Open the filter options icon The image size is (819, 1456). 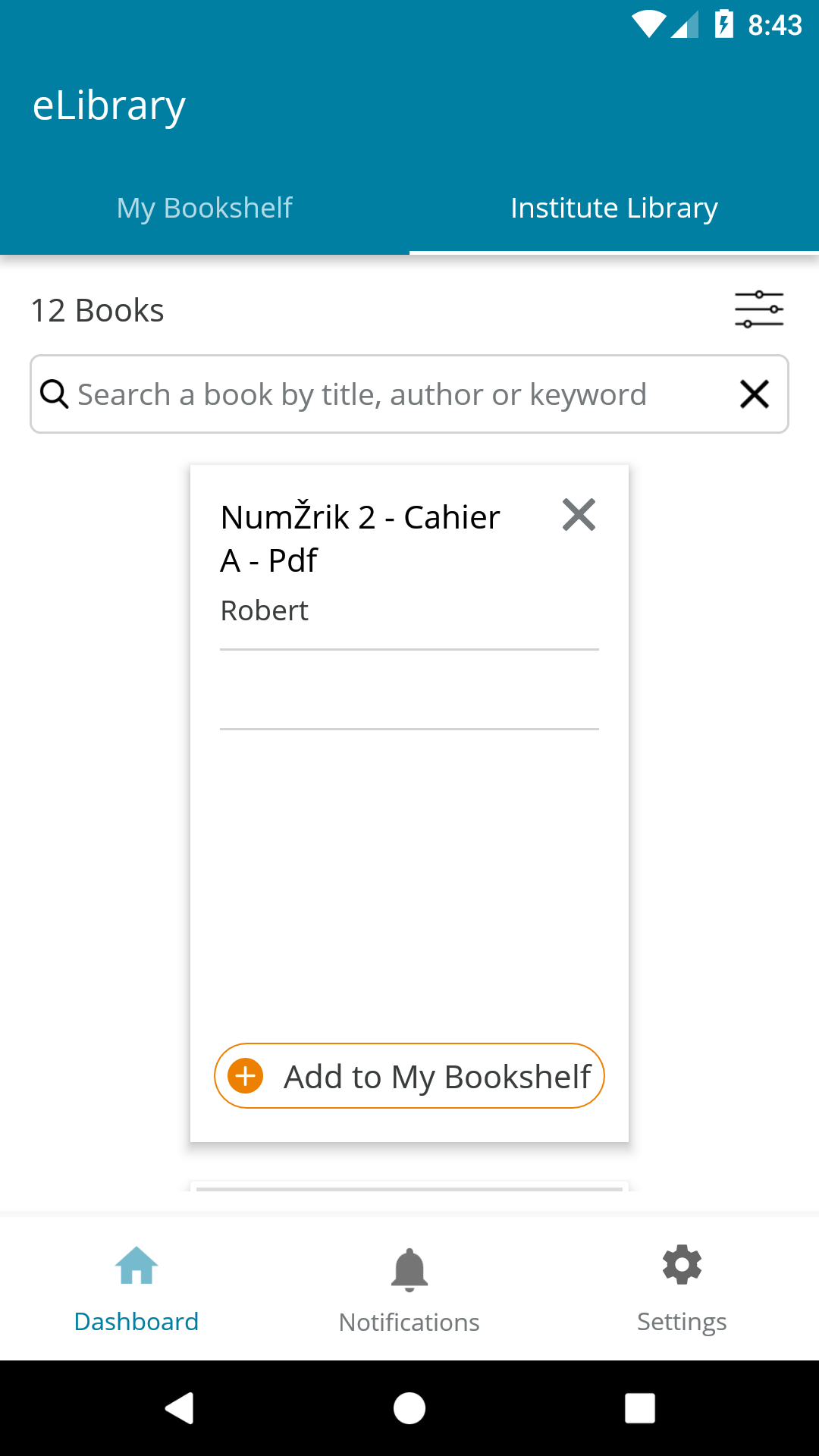pos(758,309)
